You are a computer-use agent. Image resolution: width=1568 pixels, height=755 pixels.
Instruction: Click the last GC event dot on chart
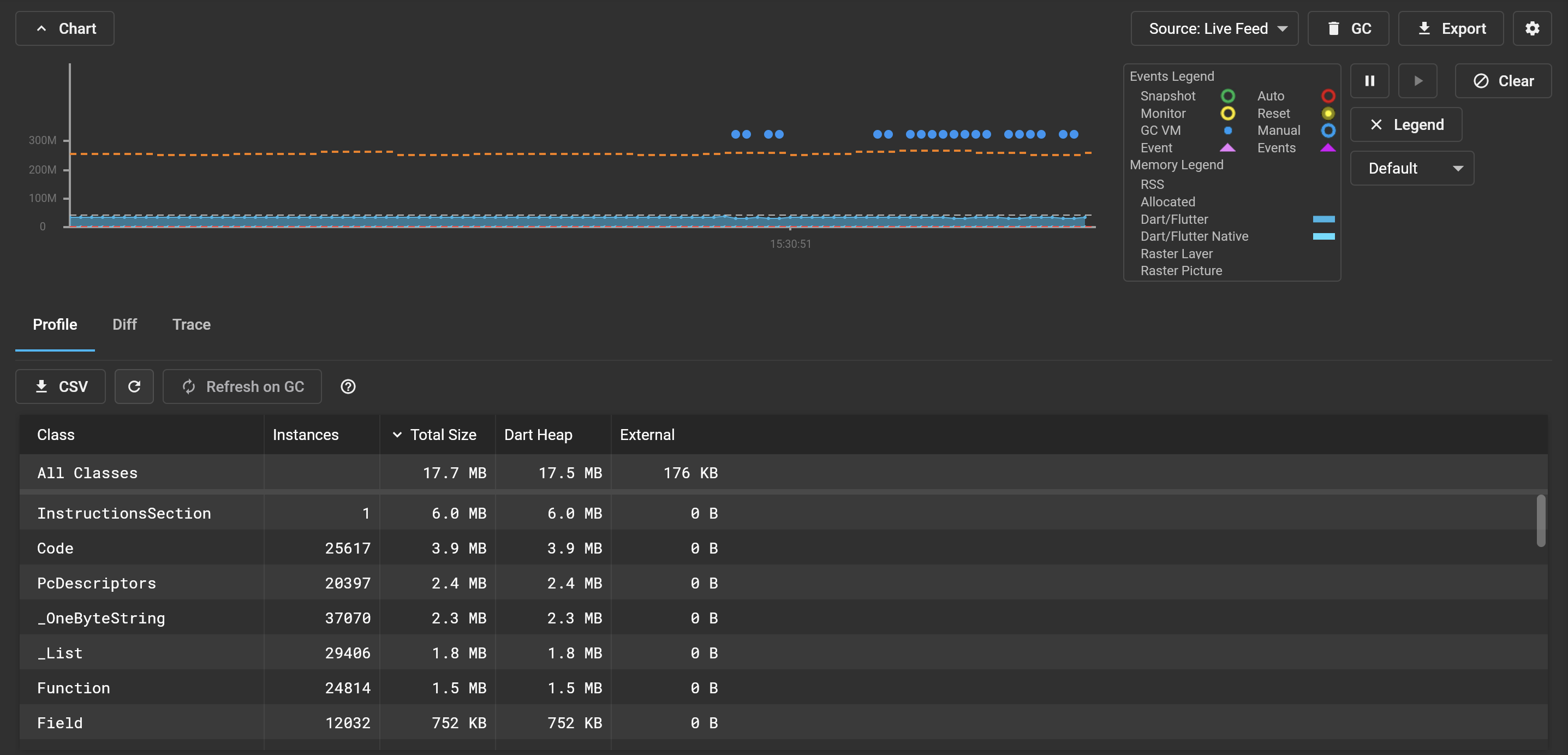point(1074,134)
